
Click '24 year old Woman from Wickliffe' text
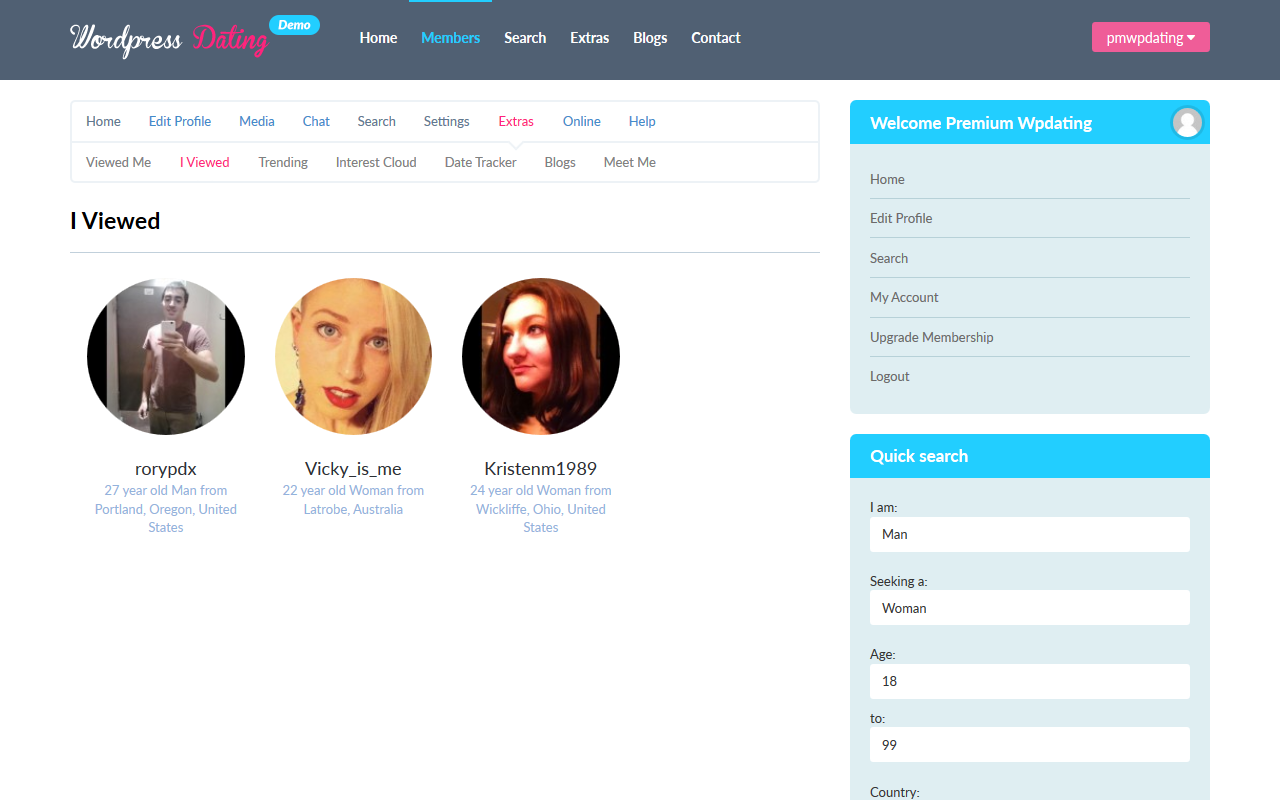click(x=541, y=509)
